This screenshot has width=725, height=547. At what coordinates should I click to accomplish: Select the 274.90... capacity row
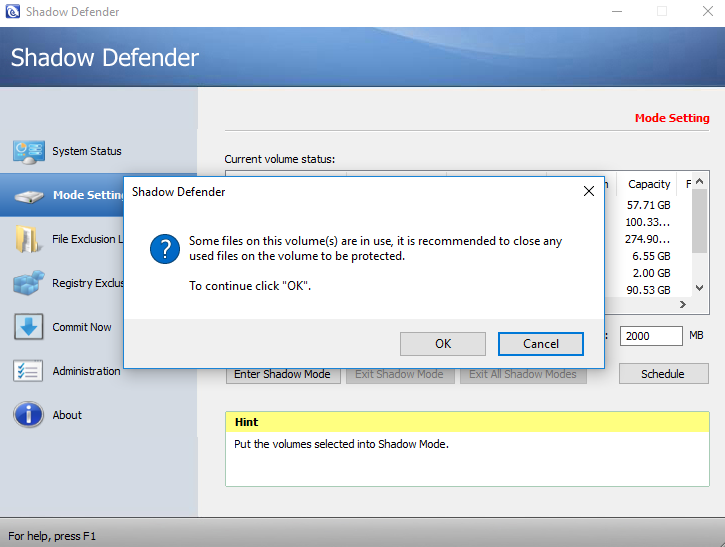648,239
